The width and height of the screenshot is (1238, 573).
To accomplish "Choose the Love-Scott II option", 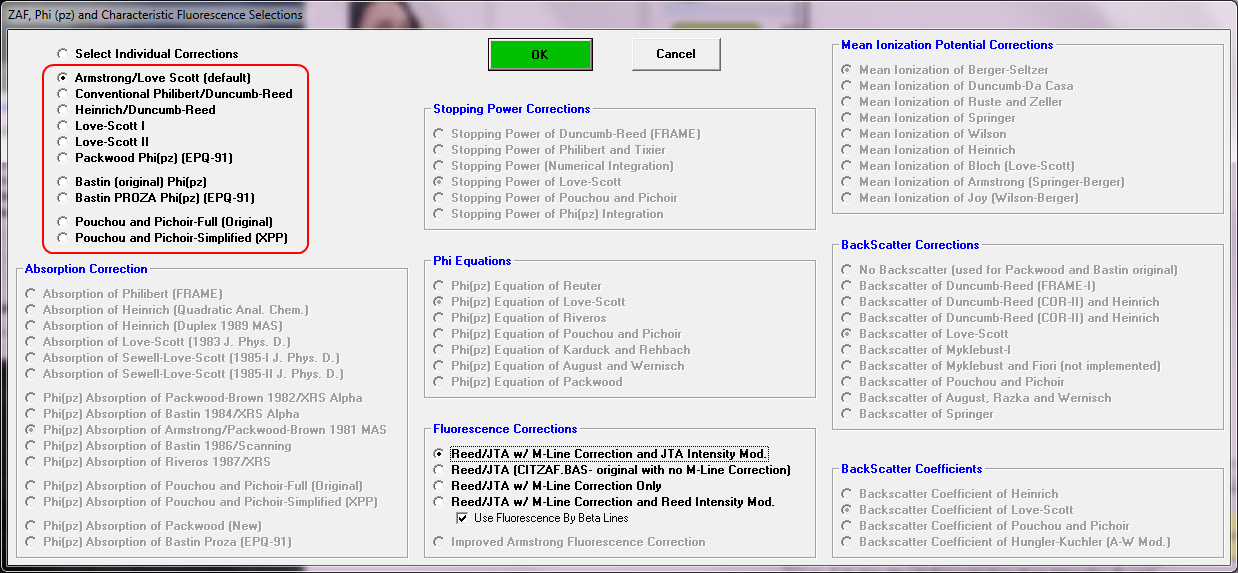I will click(x=64, y=142).
